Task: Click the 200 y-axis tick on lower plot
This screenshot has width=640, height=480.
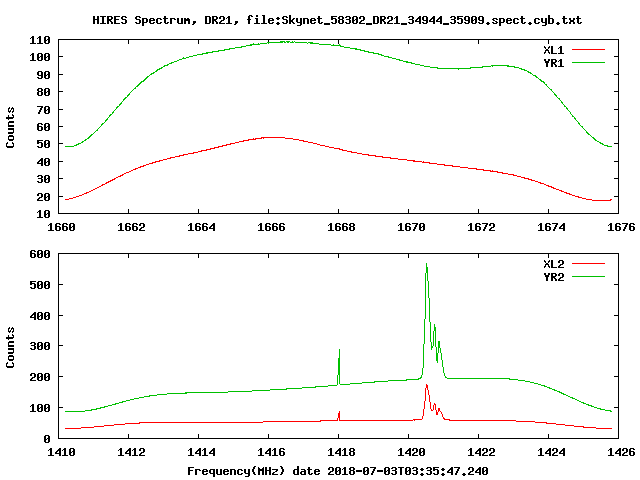Action: (x=40, y=377)
